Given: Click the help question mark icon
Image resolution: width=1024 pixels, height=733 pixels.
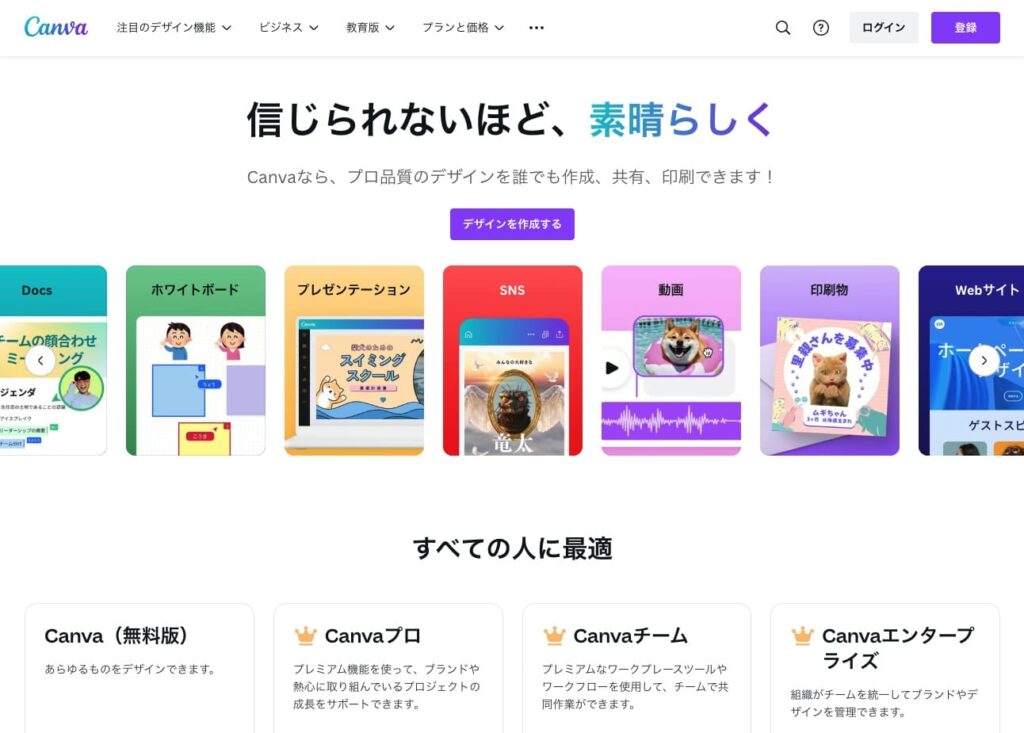Looking at the screenshot, I should [x=821, y=27].
